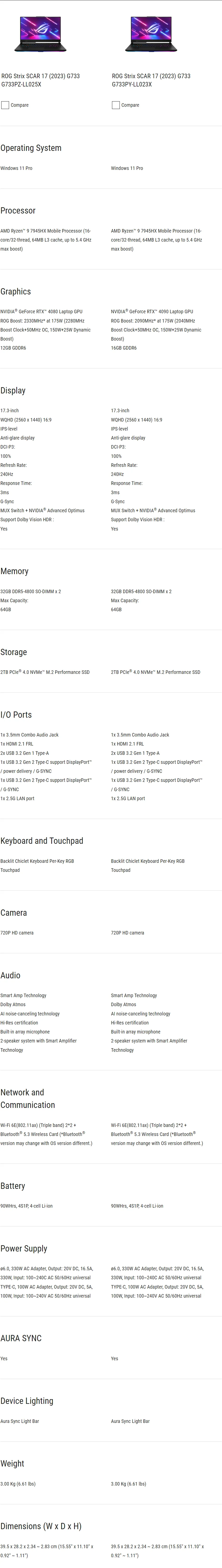Open the ROG Strix SCAR 17 G733PY-LL023X link
The height and width of the screenshot is (1568, 222).
(151, 80)
